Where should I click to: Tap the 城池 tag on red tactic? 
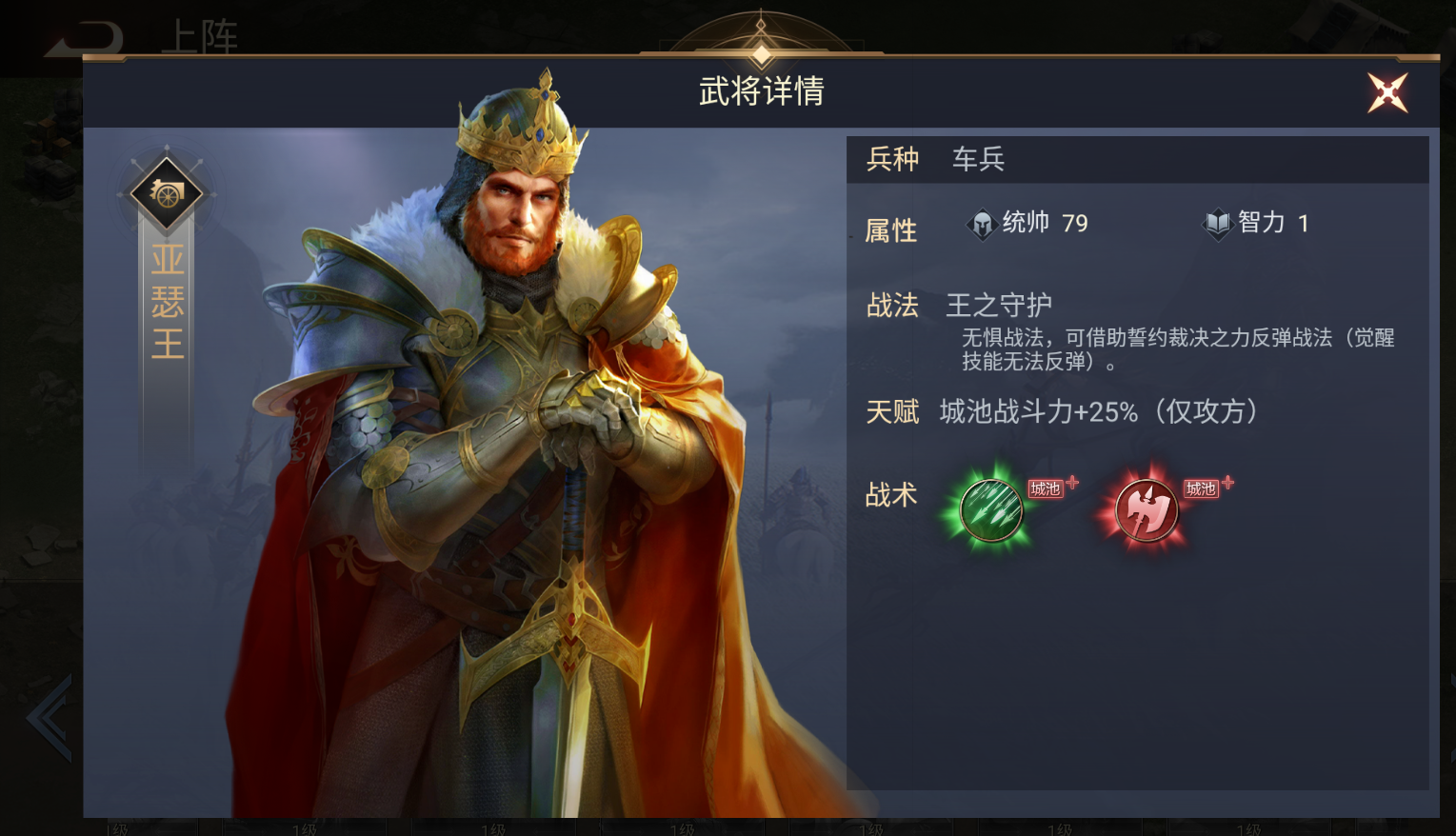point(1201,488)
